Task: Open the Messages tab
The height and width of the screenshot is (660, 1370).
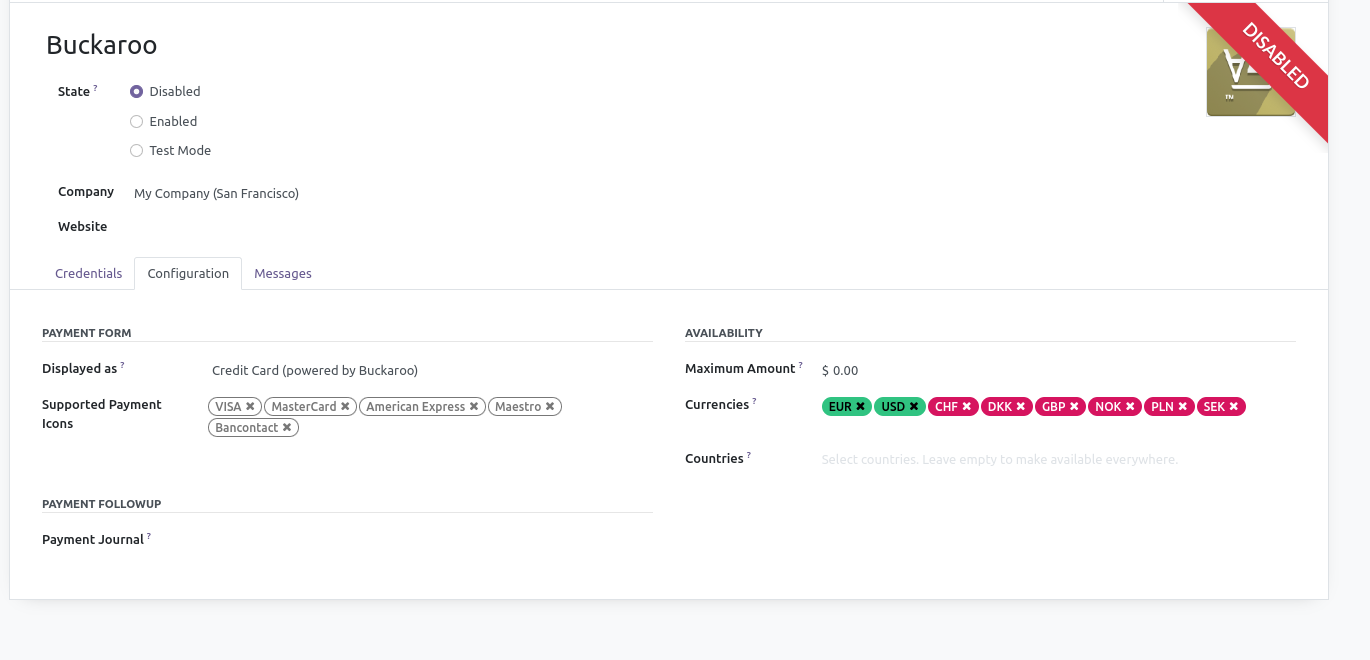Action: pos(283,273)
